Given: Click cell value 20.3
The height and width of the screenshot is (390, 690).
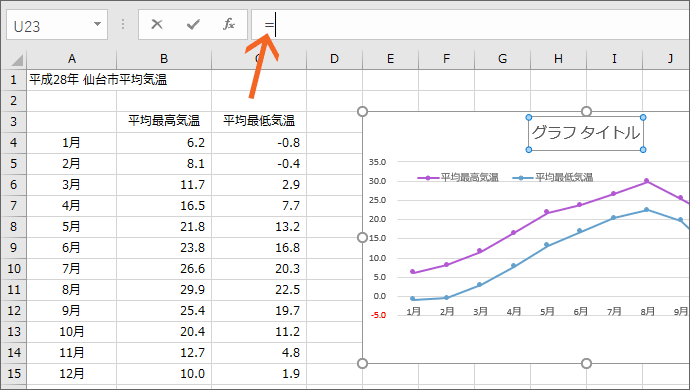Looking at the screenshot, I should (x=259, y=269).
